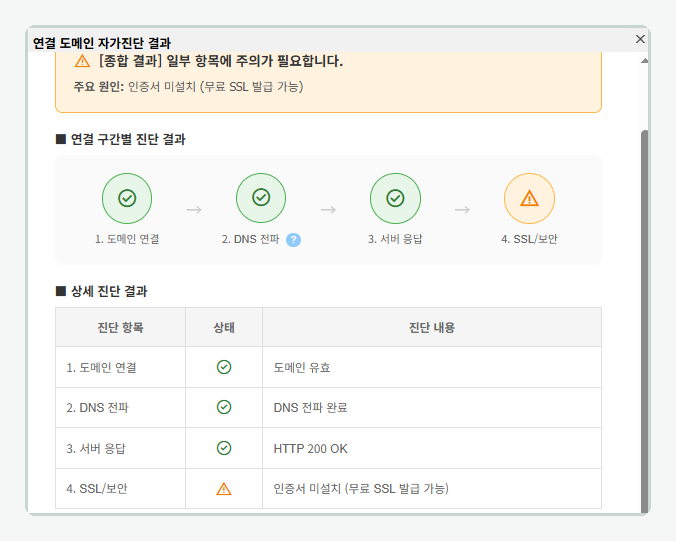Click the '4. SSL/보안' table cell
The image size is (676, 541).
(120, 489)
